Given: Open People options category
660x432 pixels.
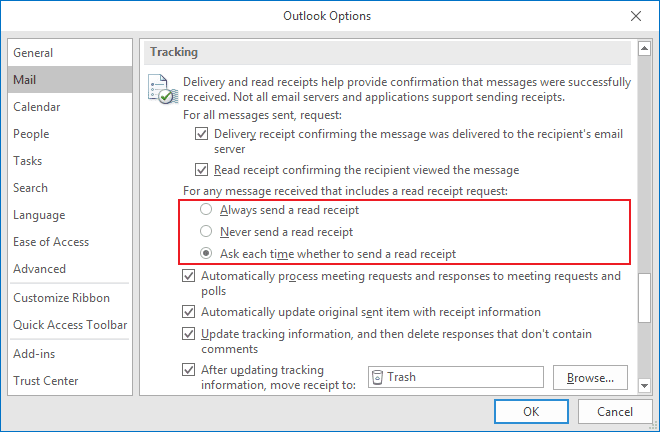Looking at the screenshot, I should [70, 133].
